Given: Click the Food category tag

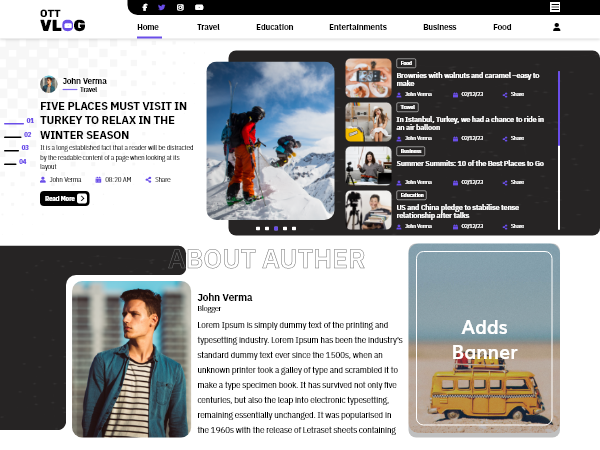Looking at the screenshot, I should click(406, 63).
